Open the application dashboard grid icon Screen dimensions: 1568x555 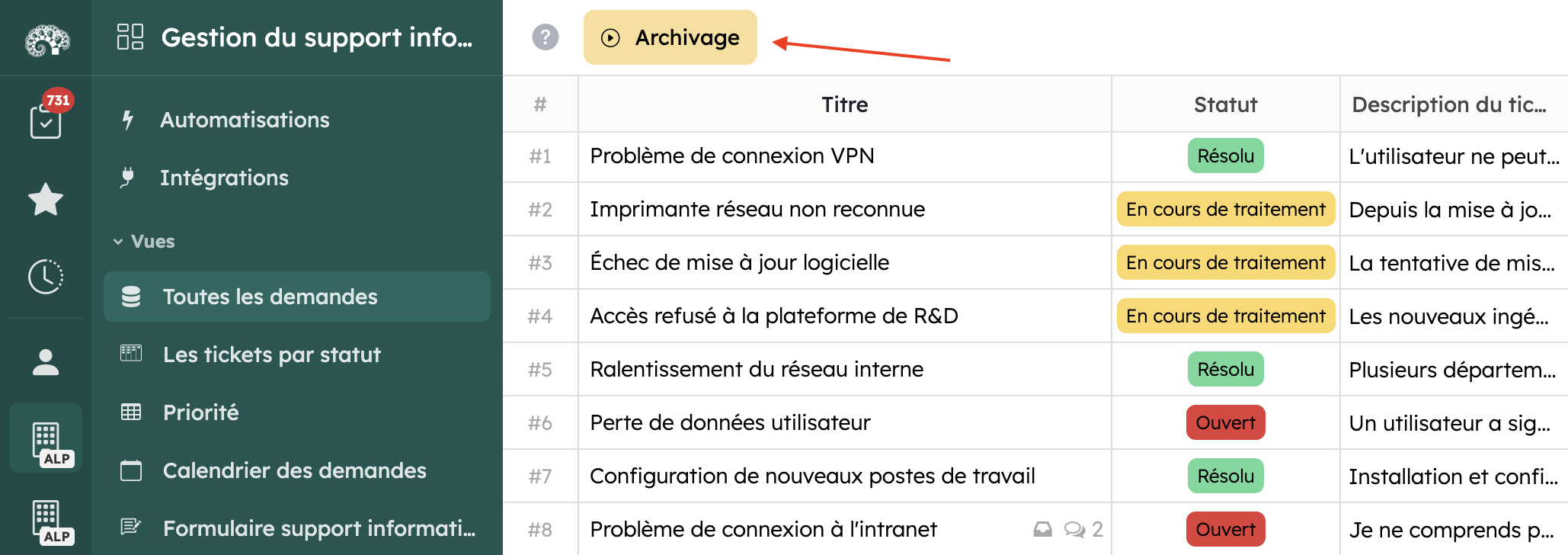pos(130,37)
